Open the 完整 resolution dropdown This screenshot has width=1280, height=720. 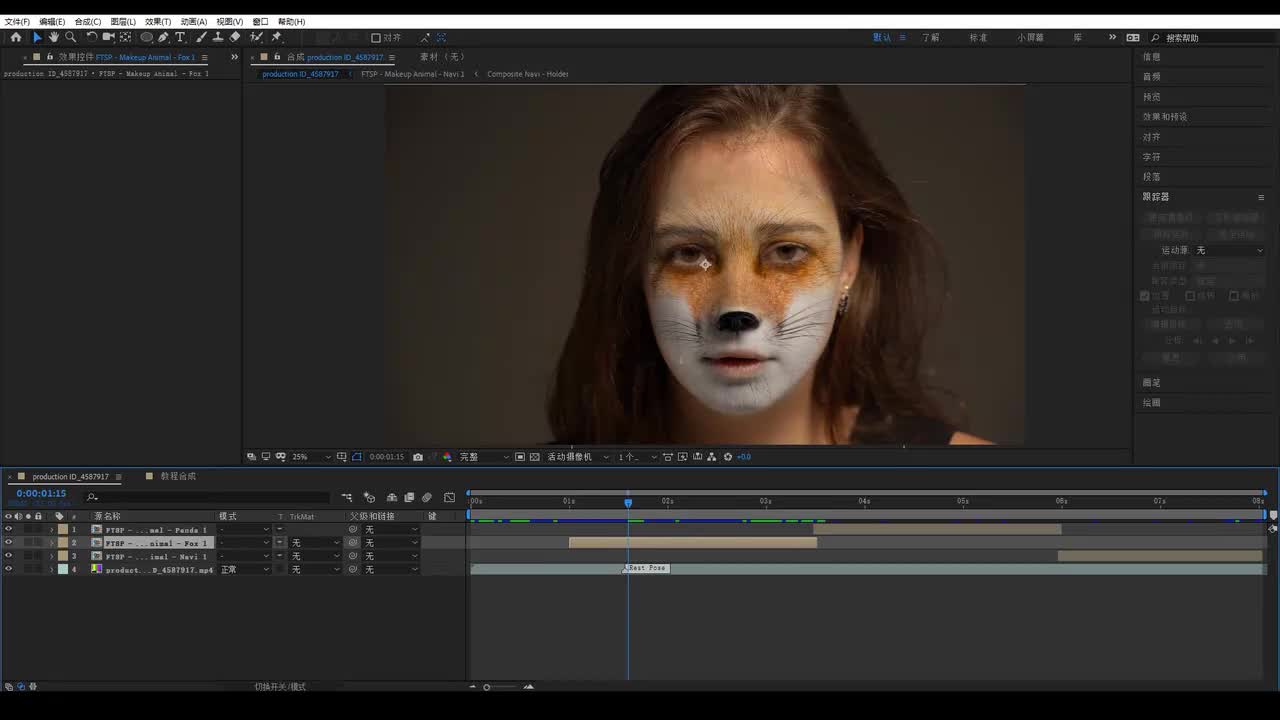(482, 457)
